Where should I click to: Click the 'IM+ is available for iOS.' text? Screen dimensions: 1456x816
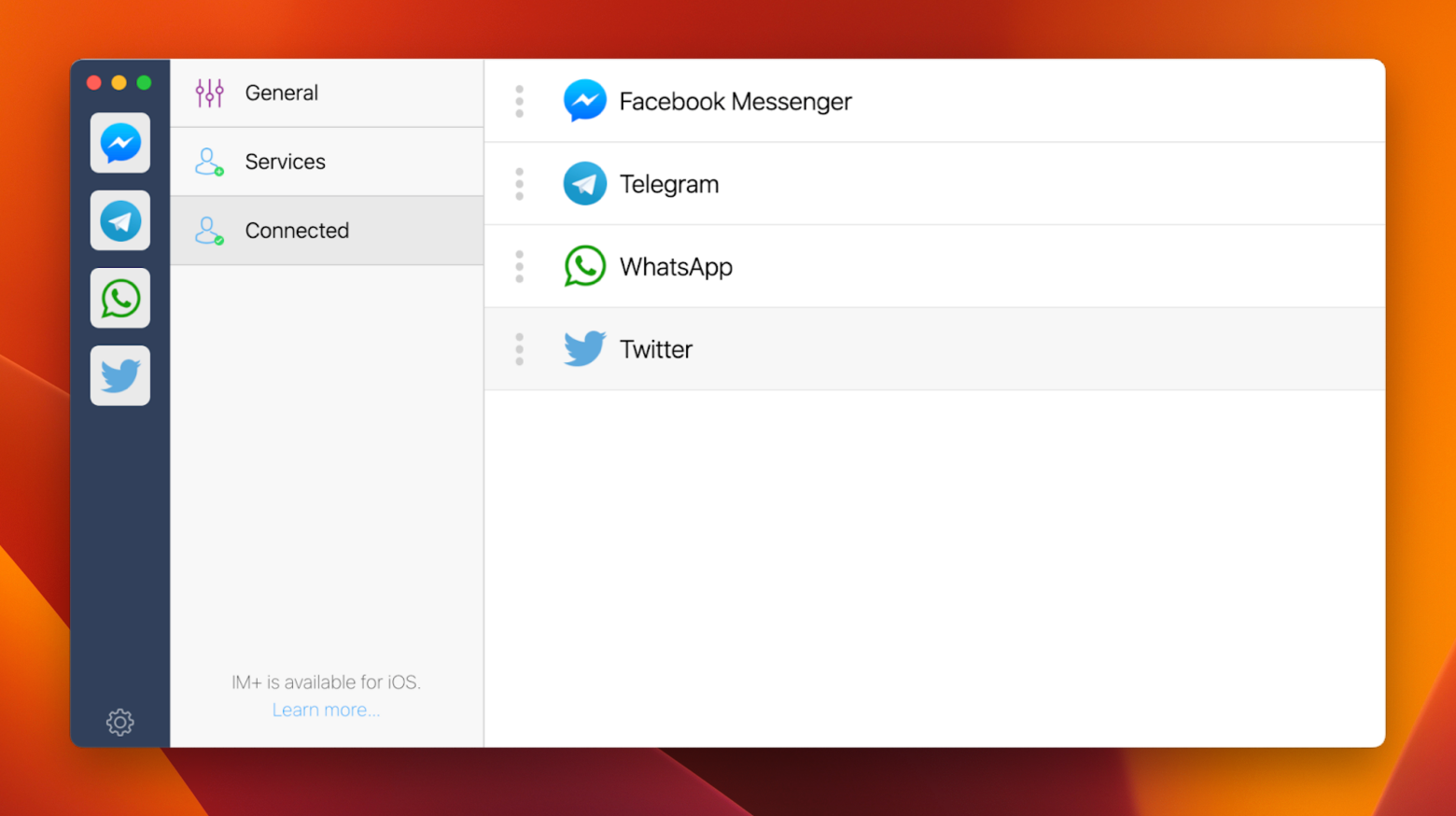pyautogui.click(x=326, y=682)
